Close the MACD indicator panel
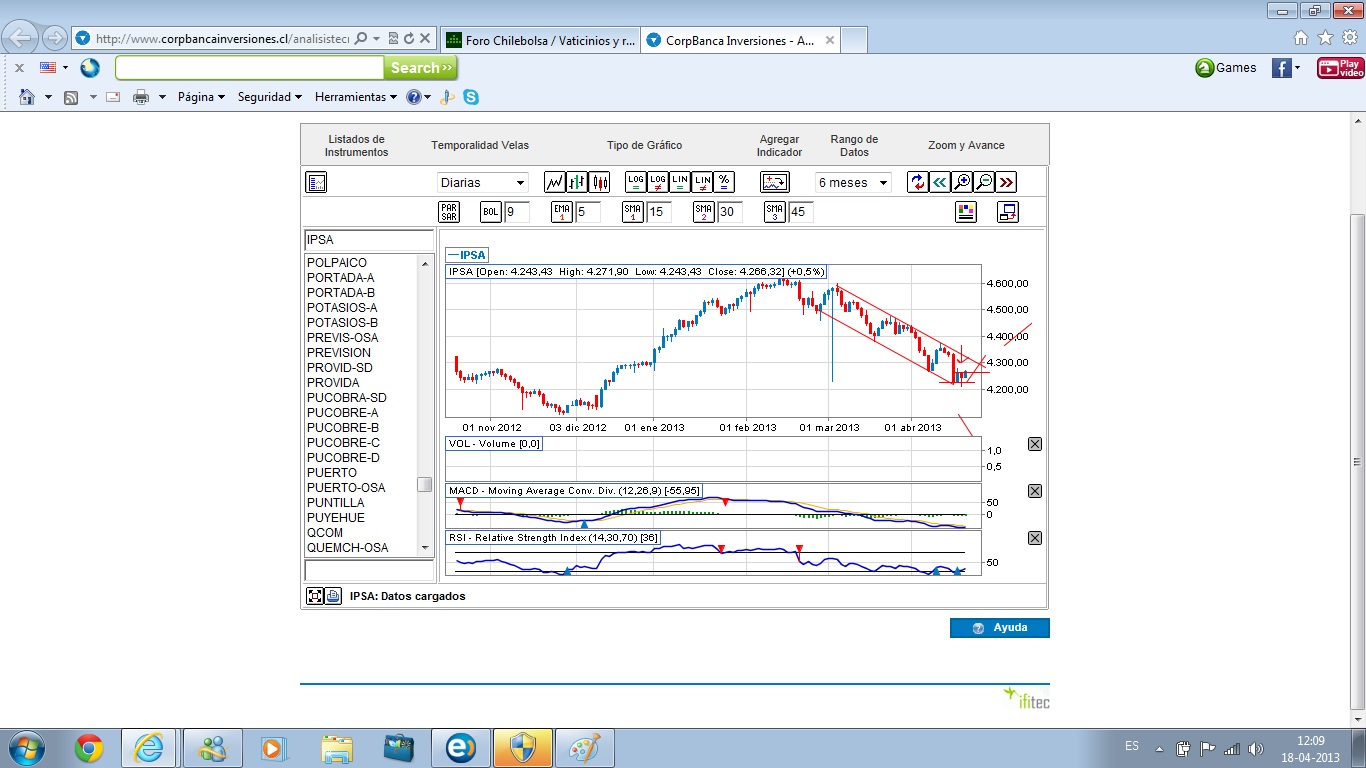 pyautogui.click(x=1035, y=491)
